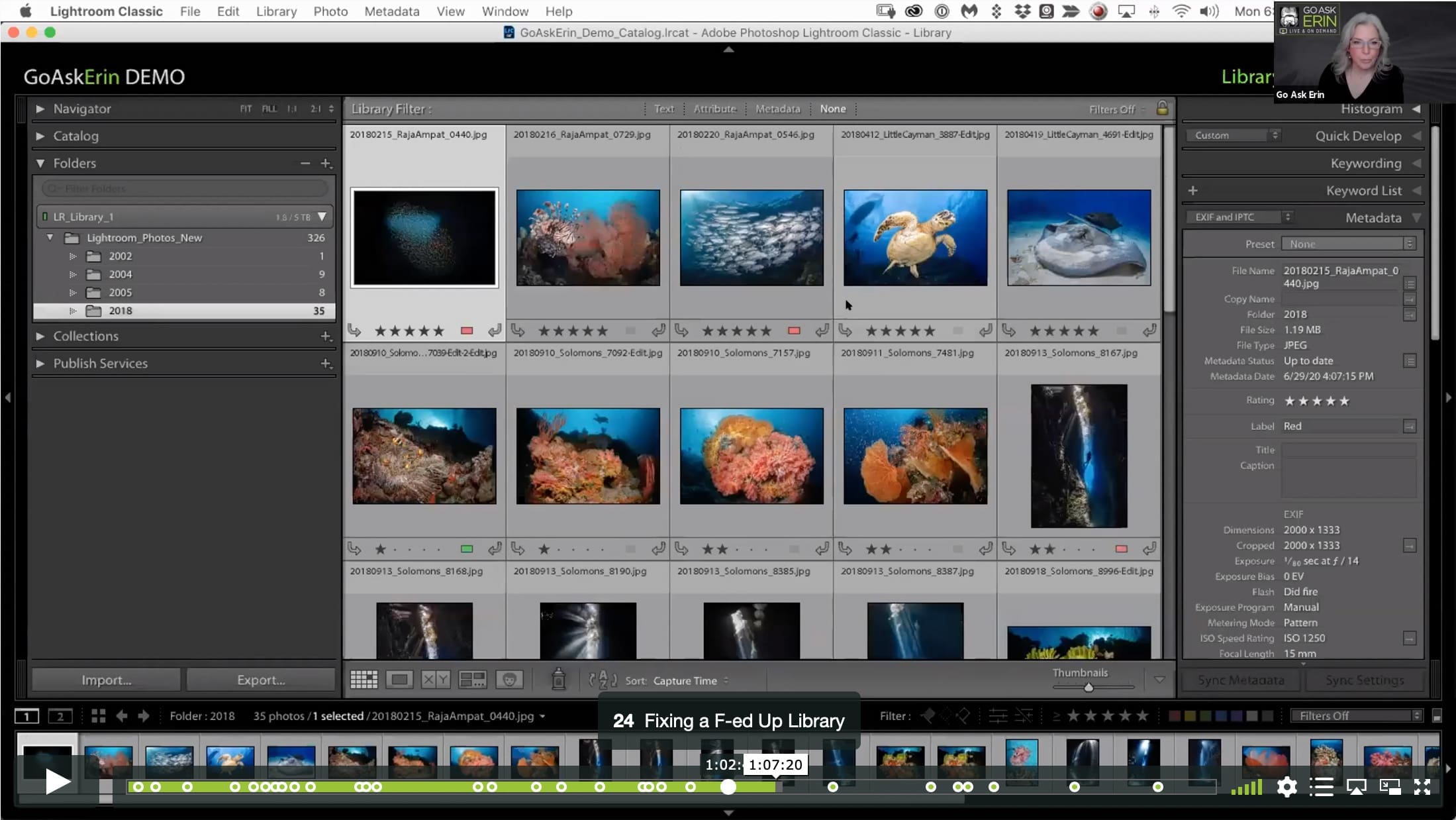The image size is (1456, 820).
Task: Click the library filter lock icon
Action: point(1162,108)
